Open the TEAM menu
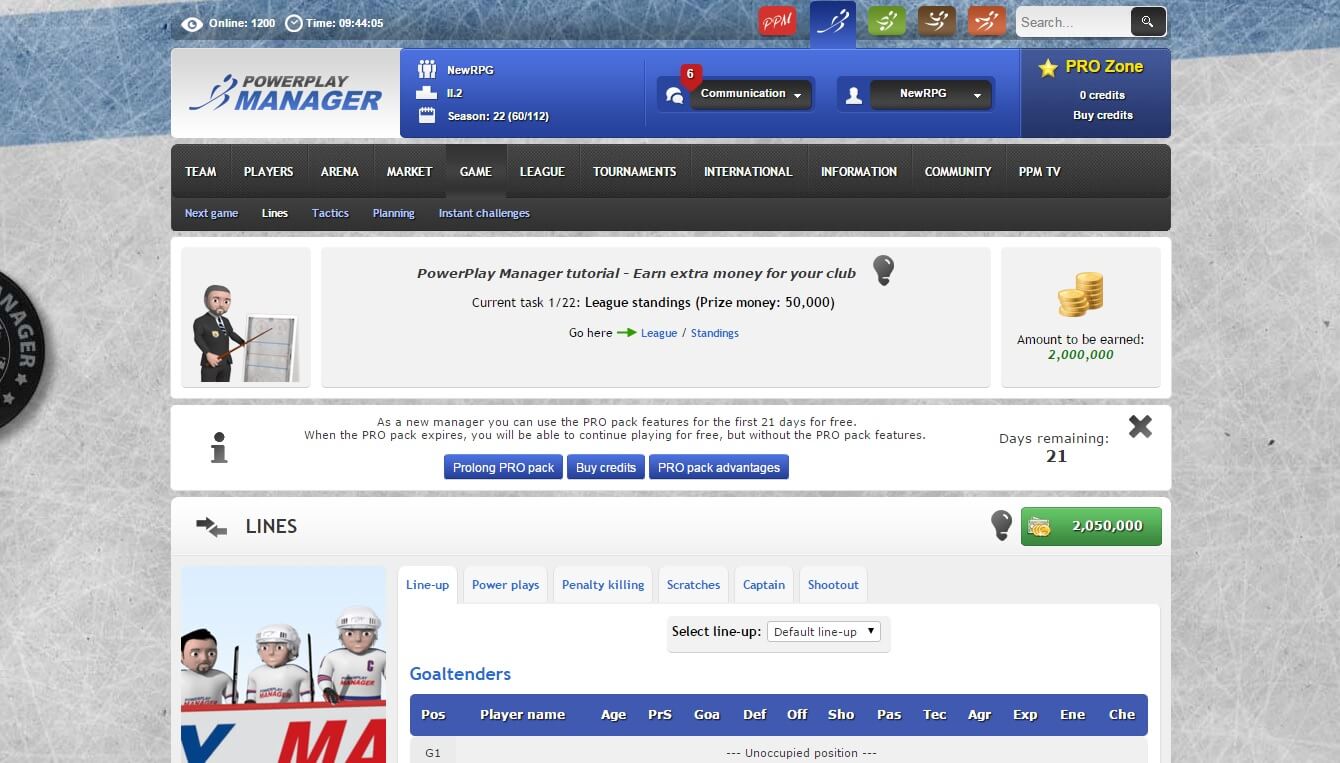This screenshot has width=1340, height=763. [x=200, y=171]
